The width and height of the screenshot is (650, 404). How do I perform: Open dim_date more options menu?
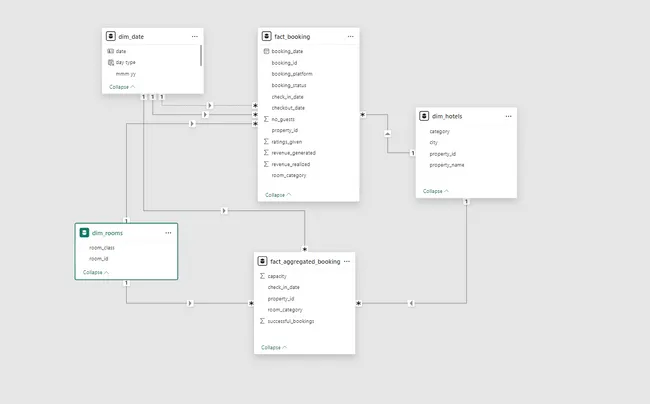coord(194,36)
